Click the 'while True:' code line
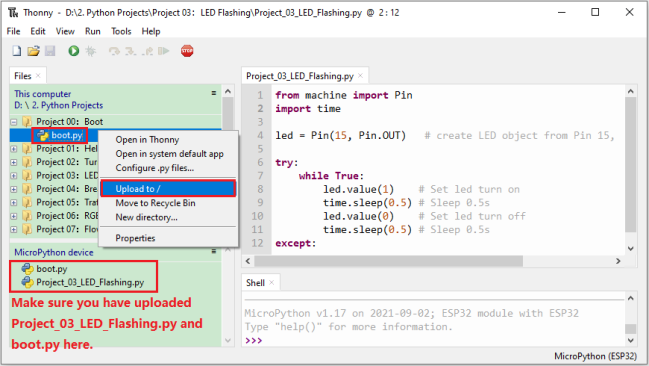 pos(331,176)
